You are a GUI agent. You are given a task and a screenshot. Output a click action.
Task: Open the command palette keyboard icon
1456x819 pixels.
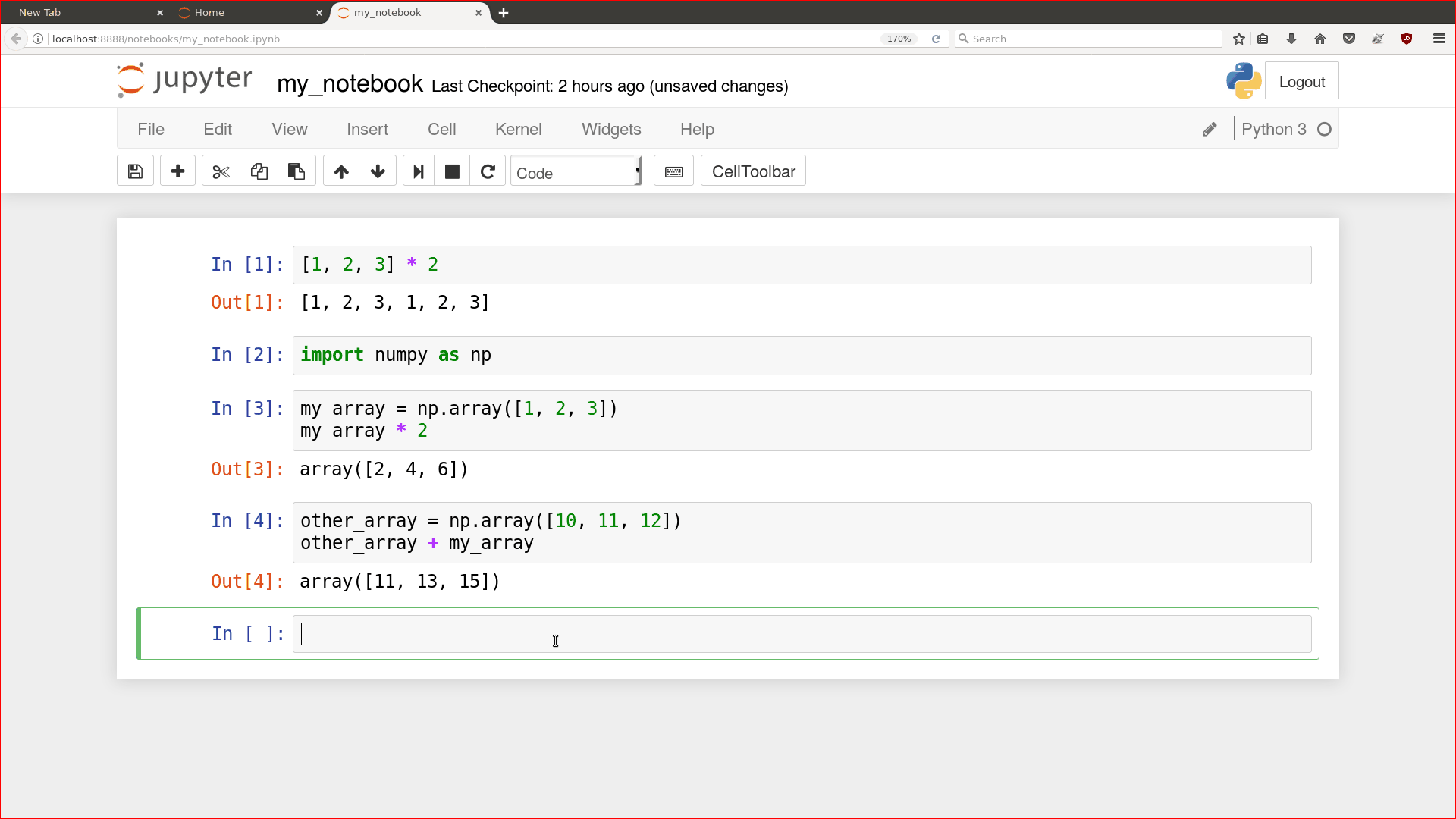tap(673, 171)
